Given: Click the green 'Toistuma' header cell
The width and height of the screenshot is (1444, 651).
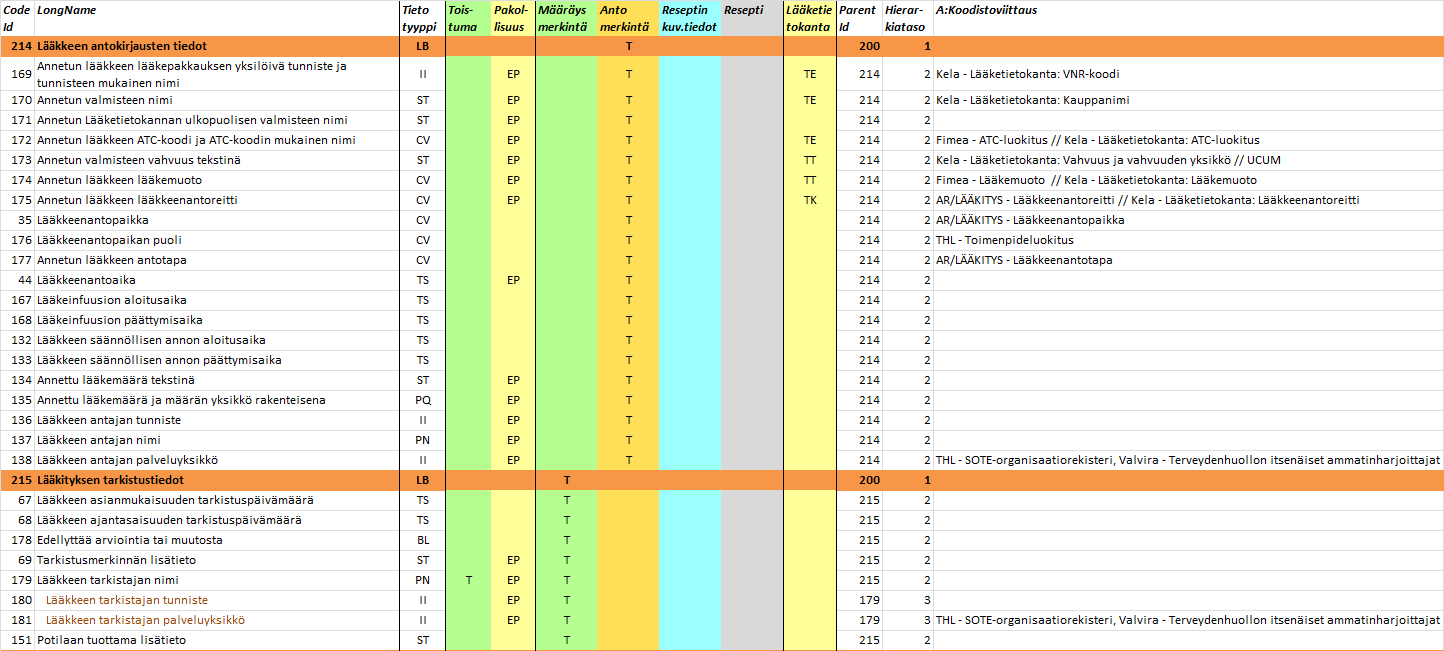Looking at the screenshot, I should (468, 18).
